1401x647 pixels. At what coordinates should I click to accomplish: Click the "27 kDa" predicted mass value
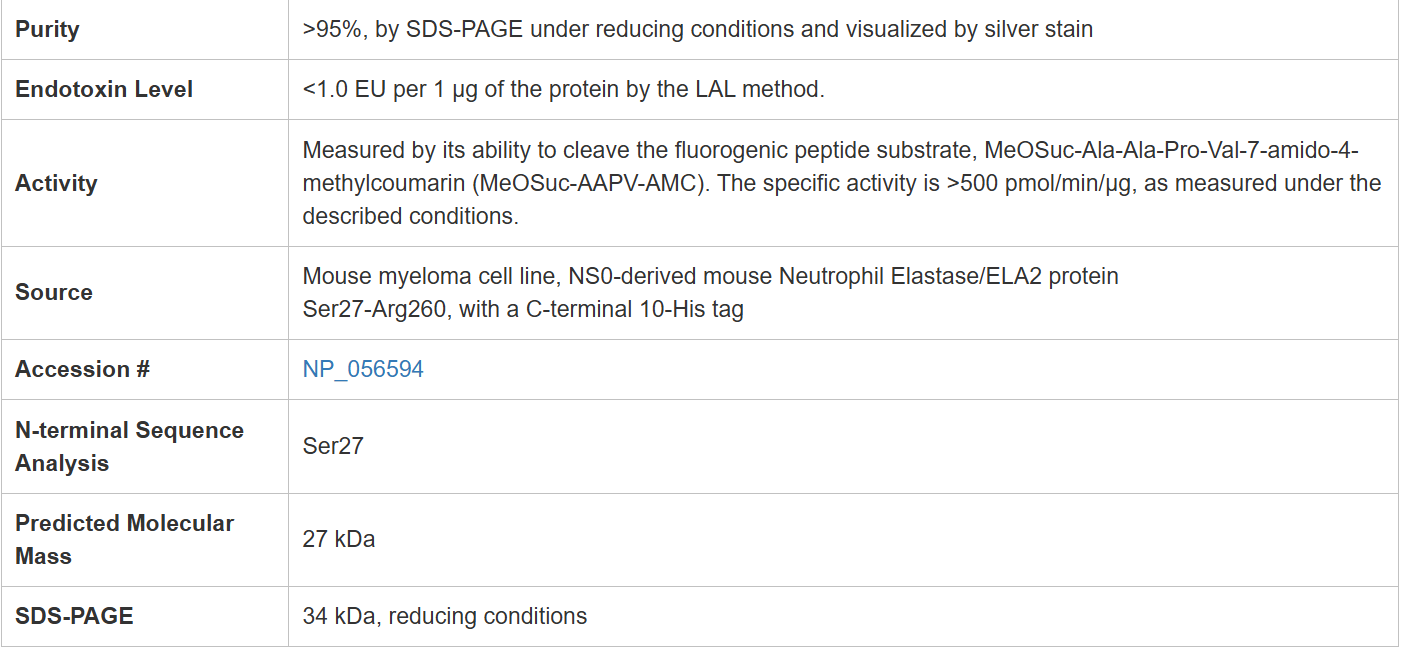(339, 540)
